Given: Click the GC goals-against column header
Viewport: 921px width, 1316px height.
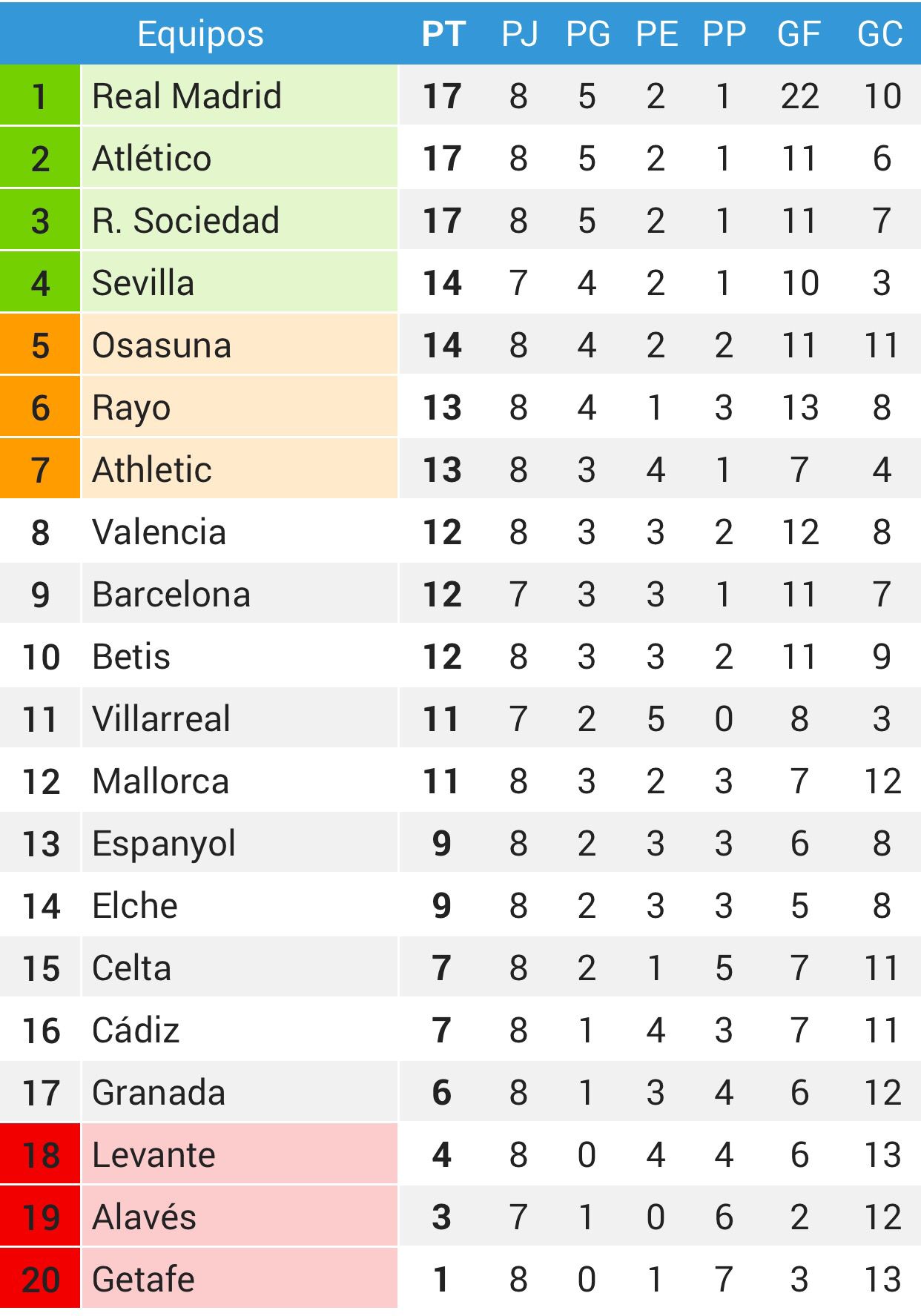Looking at the screenshot, I should (x=880, y=34).
